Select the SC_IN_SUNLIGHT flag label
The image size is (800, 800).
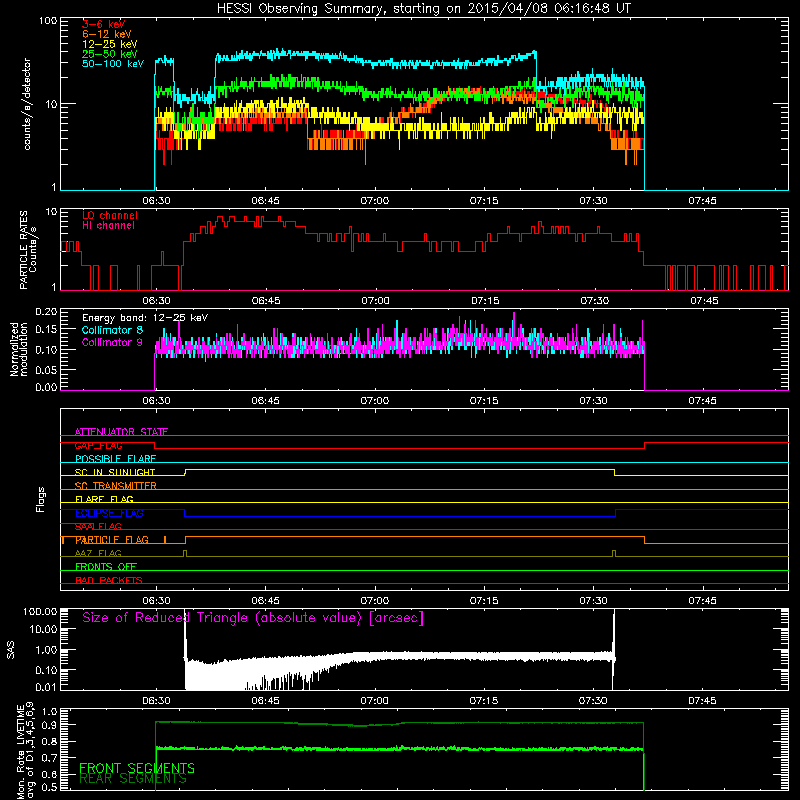[115, 472]
